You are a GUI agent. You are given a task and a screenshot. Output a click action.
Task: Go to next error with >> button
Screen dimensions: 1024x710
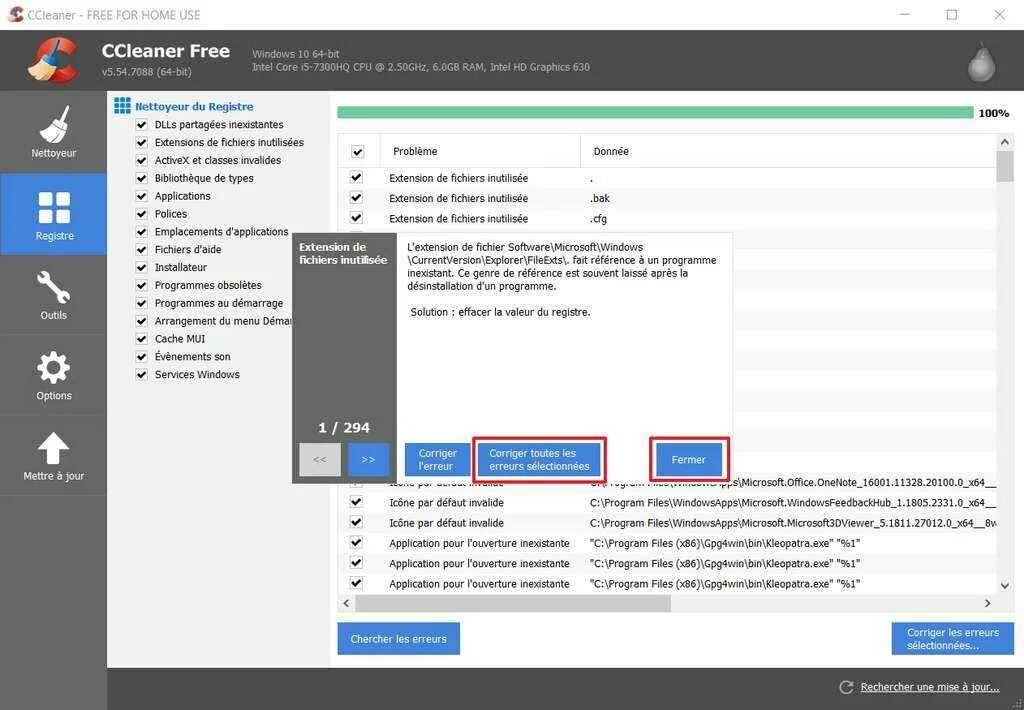click(x=368, y=459)
